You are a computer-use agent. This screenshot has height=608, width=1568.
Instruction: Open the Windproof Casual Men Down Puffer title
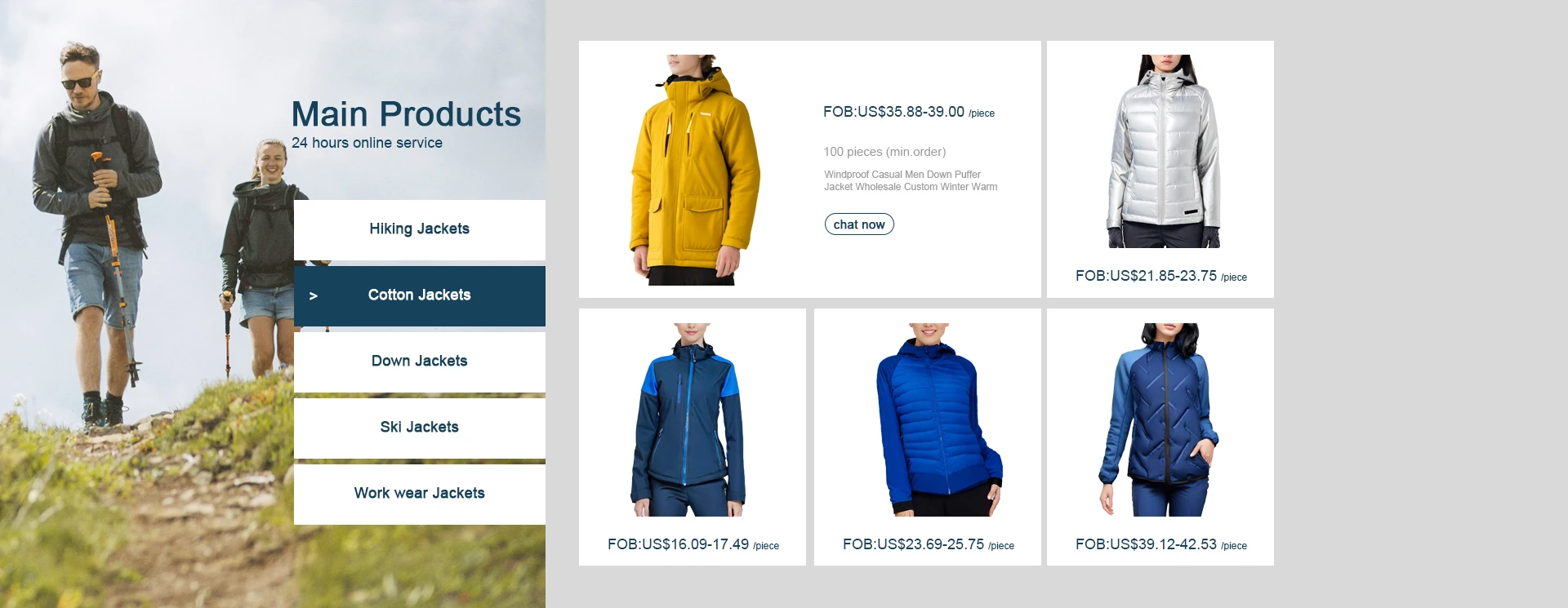(911, 180)
